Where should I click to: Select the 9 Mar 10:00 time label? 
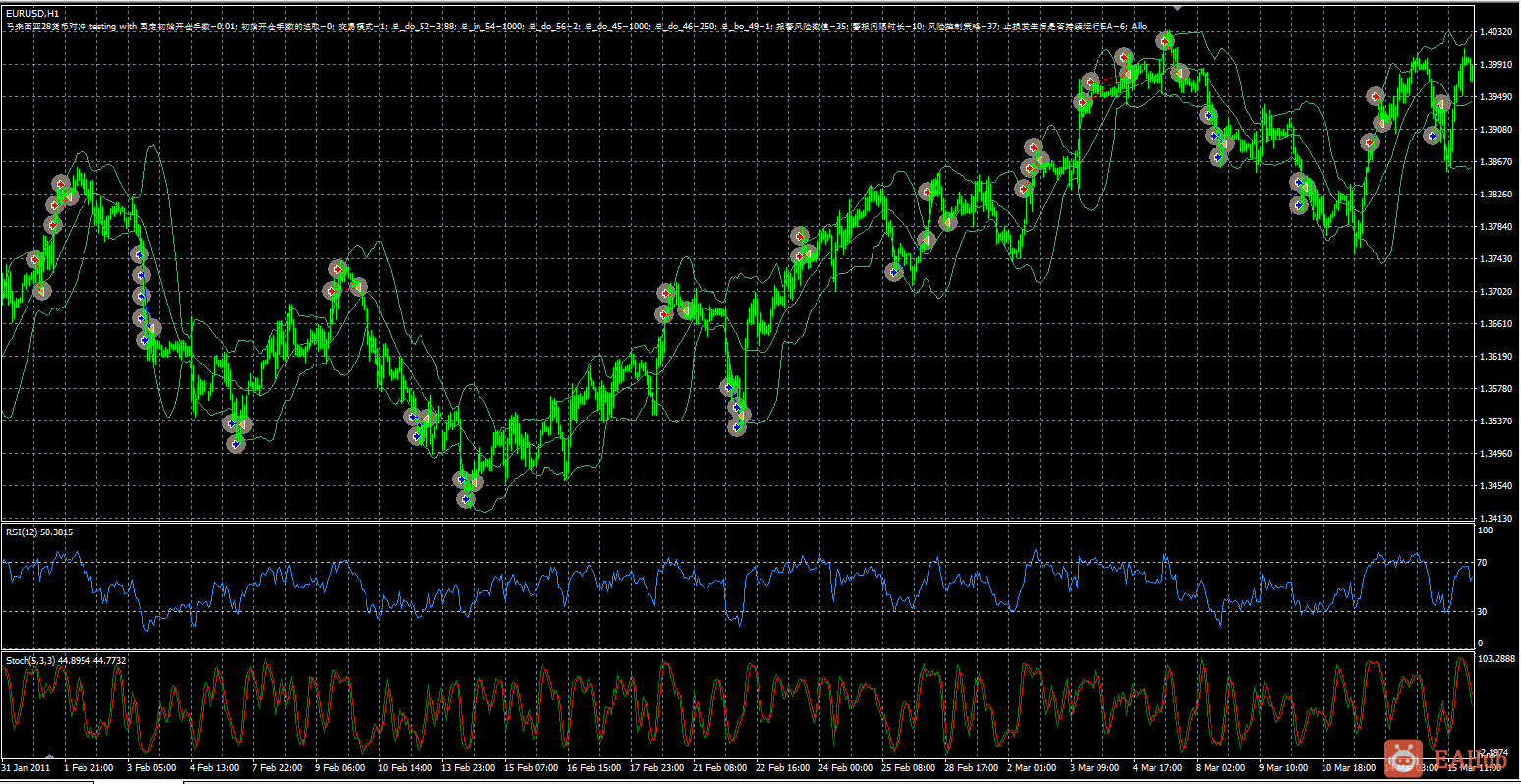tap(1283, 767)
